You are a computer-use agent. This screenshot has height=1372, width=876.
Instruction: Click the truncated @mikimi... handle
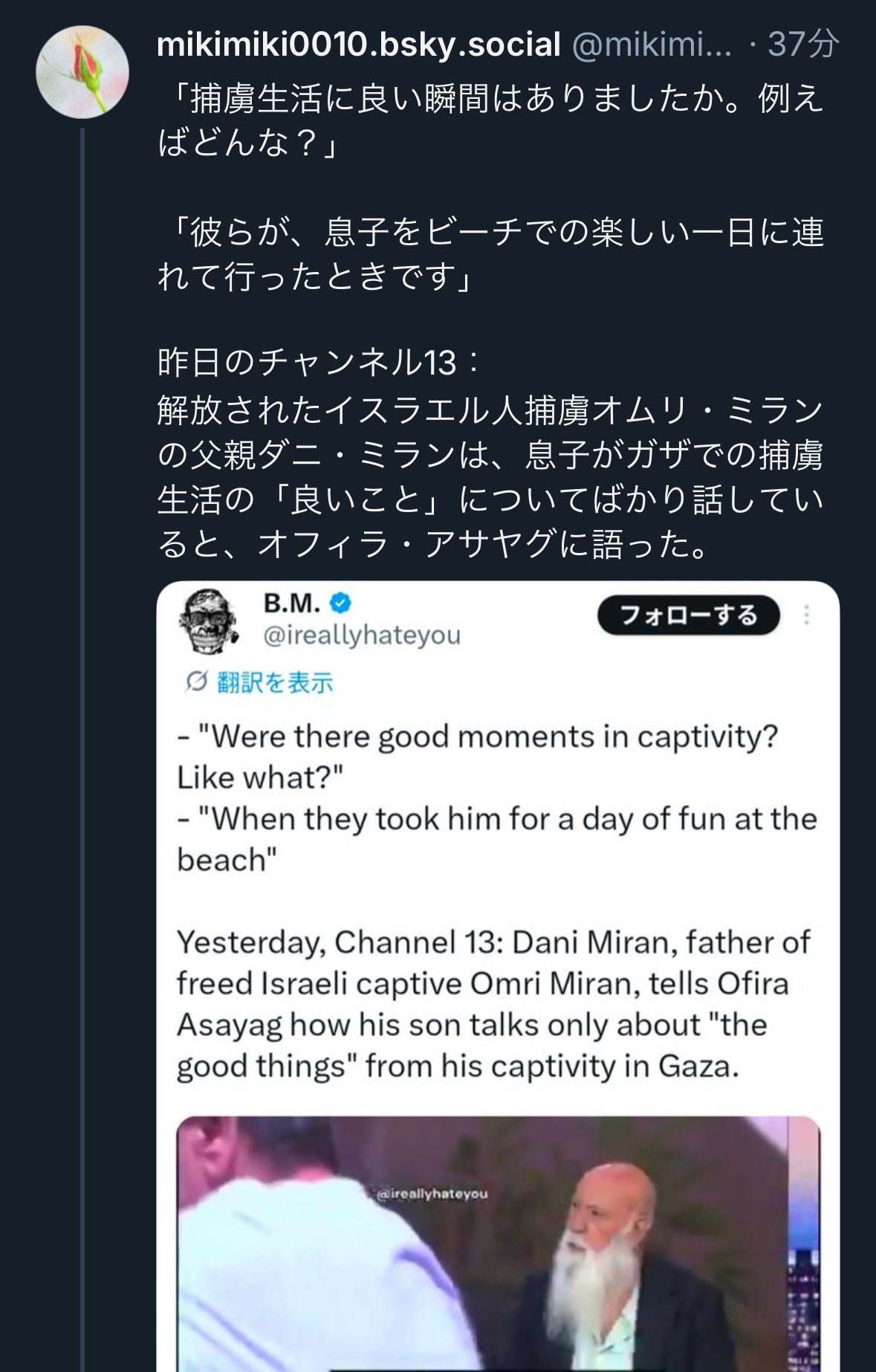tap(652, 45)
